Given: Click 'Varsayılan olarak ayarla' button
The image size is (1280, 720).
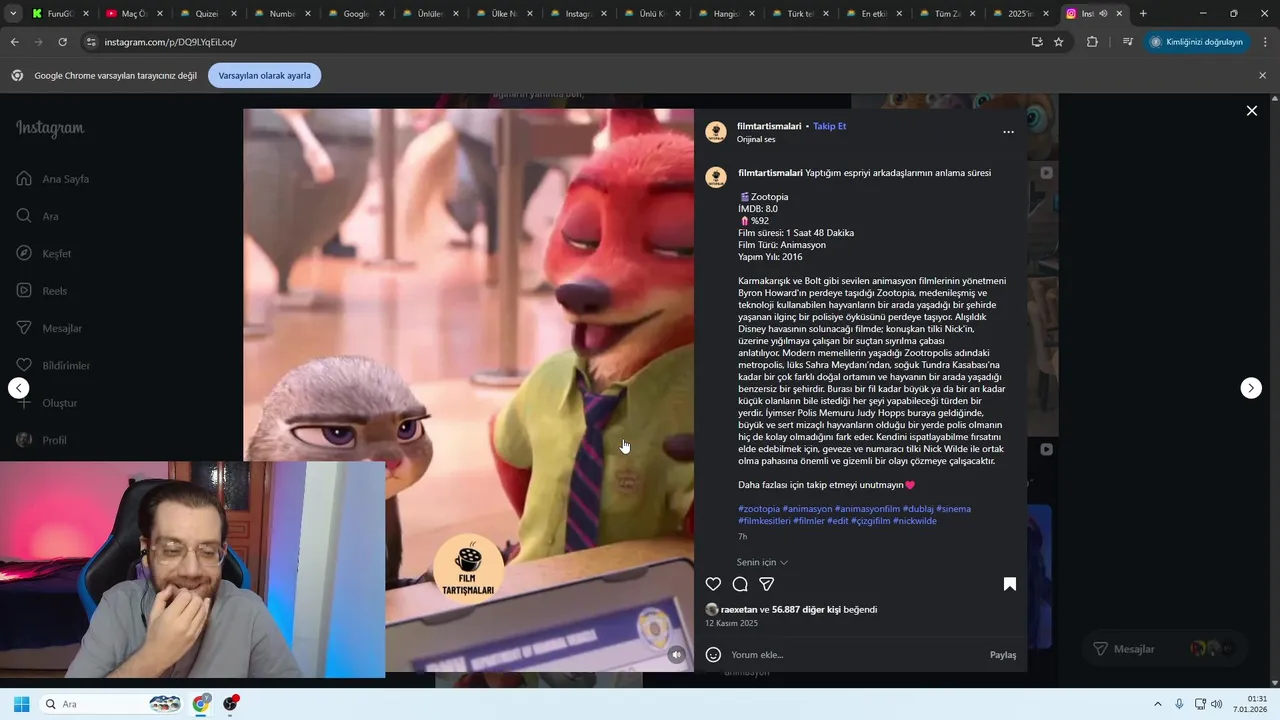Looking at the screenshot, I should [264, 76].
